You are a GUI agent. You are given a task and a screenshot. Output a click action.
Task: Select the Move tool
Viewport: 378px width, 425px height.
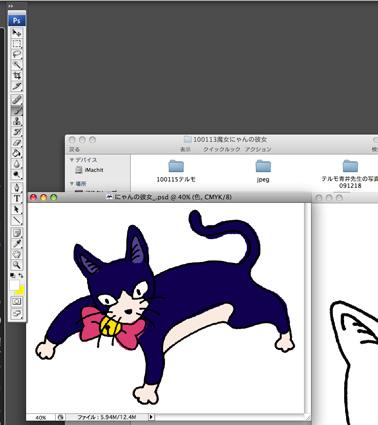coord(16,33)
